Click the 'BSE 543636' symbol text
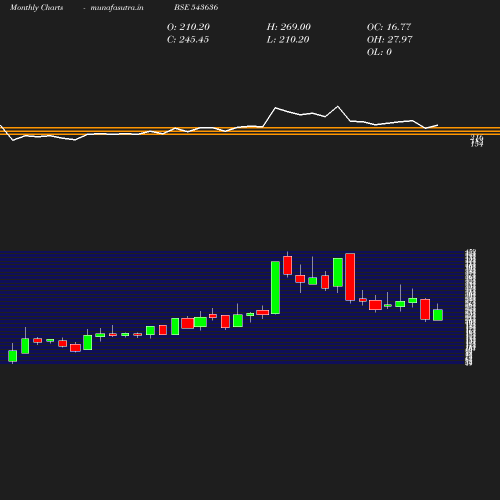This screenshot has height=500, width=500. [x=196, y=7]
